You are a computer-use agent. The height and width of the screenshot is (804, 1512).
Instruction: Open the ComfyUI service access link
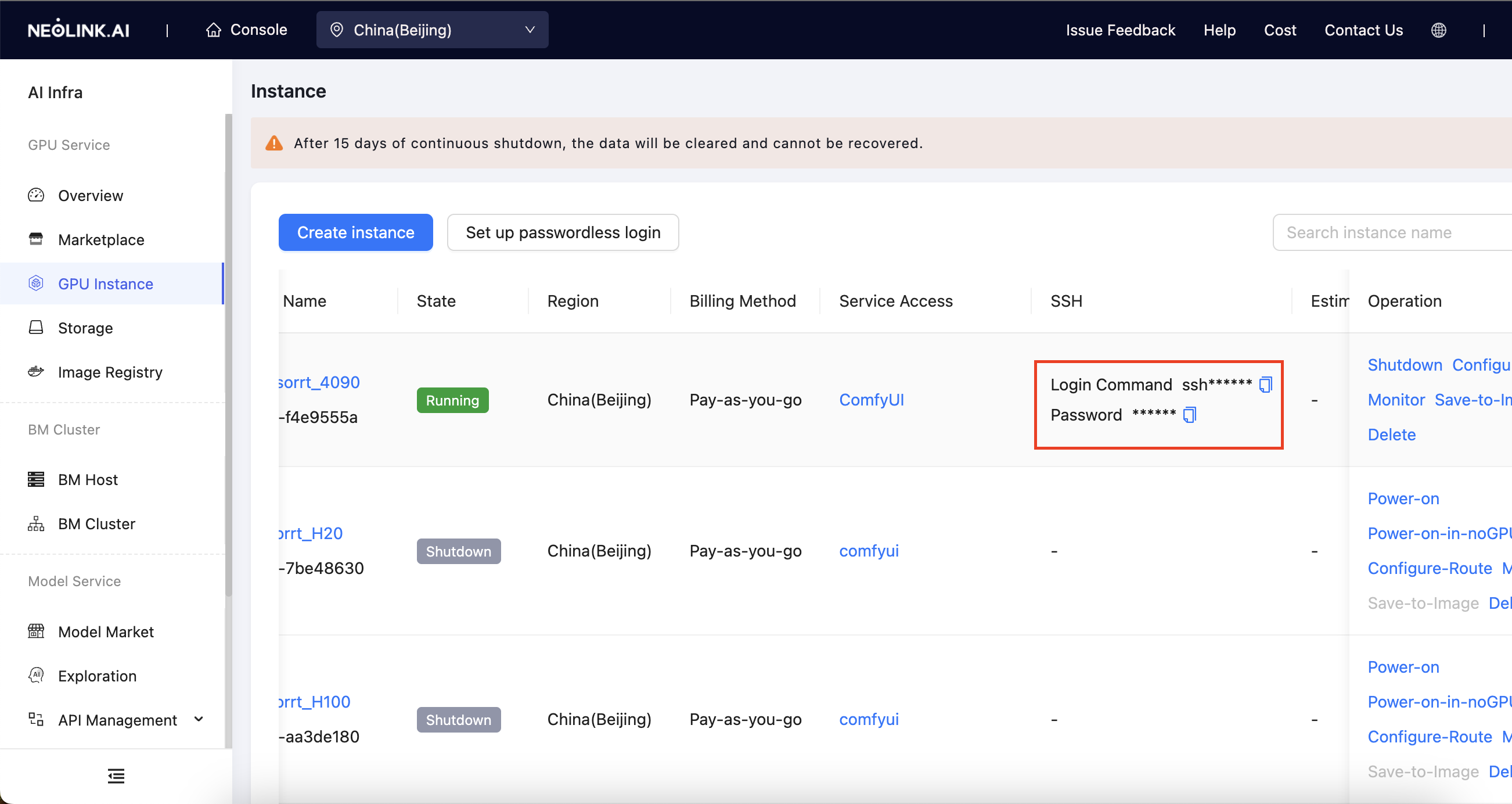tap(871, 400)
